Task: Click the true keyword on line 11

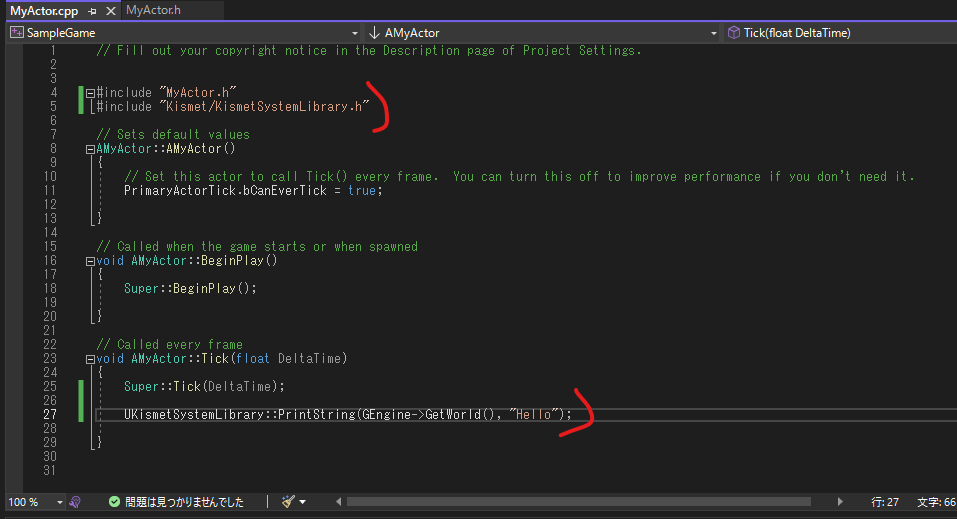Action: click(x=361, y=191)
